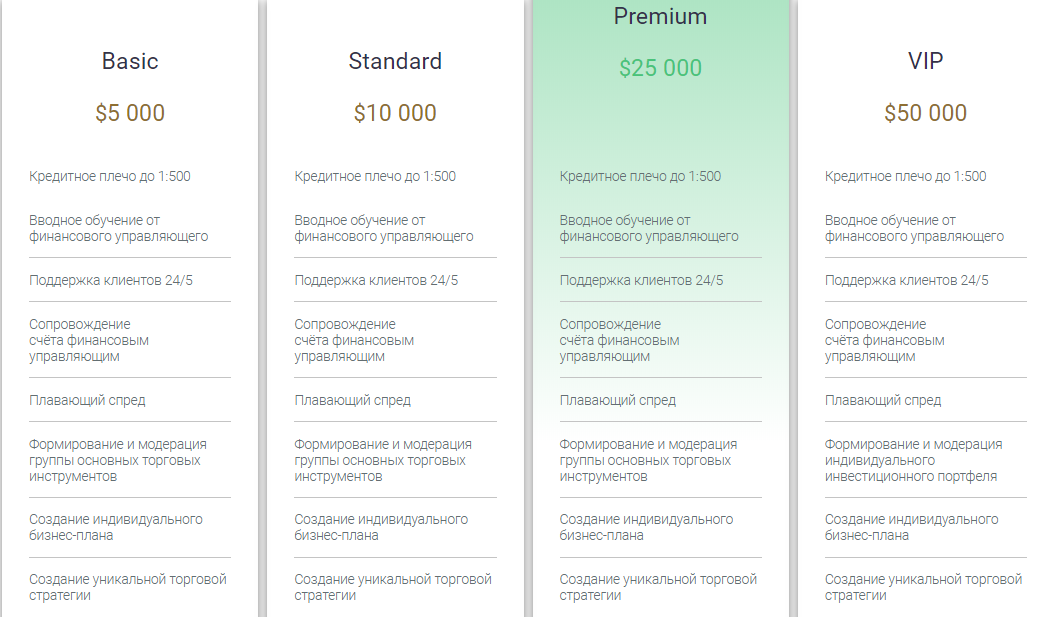Select the Standard plan heading
Image resolution: width=1061 pixels, height=617 pixels.
[395, 61]
